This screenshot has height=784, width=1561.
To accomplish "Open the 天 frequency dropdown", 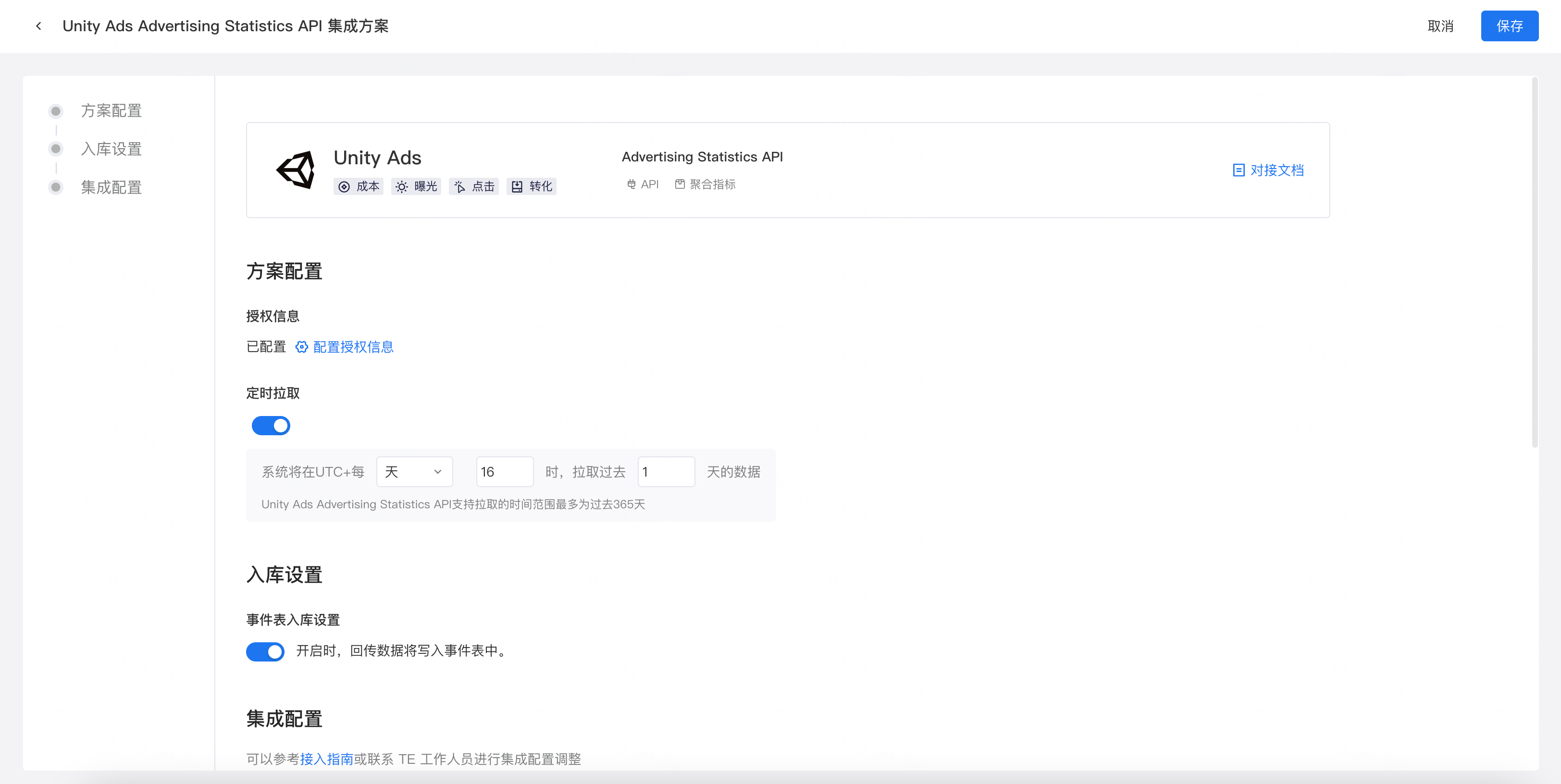I will point(414,471).
